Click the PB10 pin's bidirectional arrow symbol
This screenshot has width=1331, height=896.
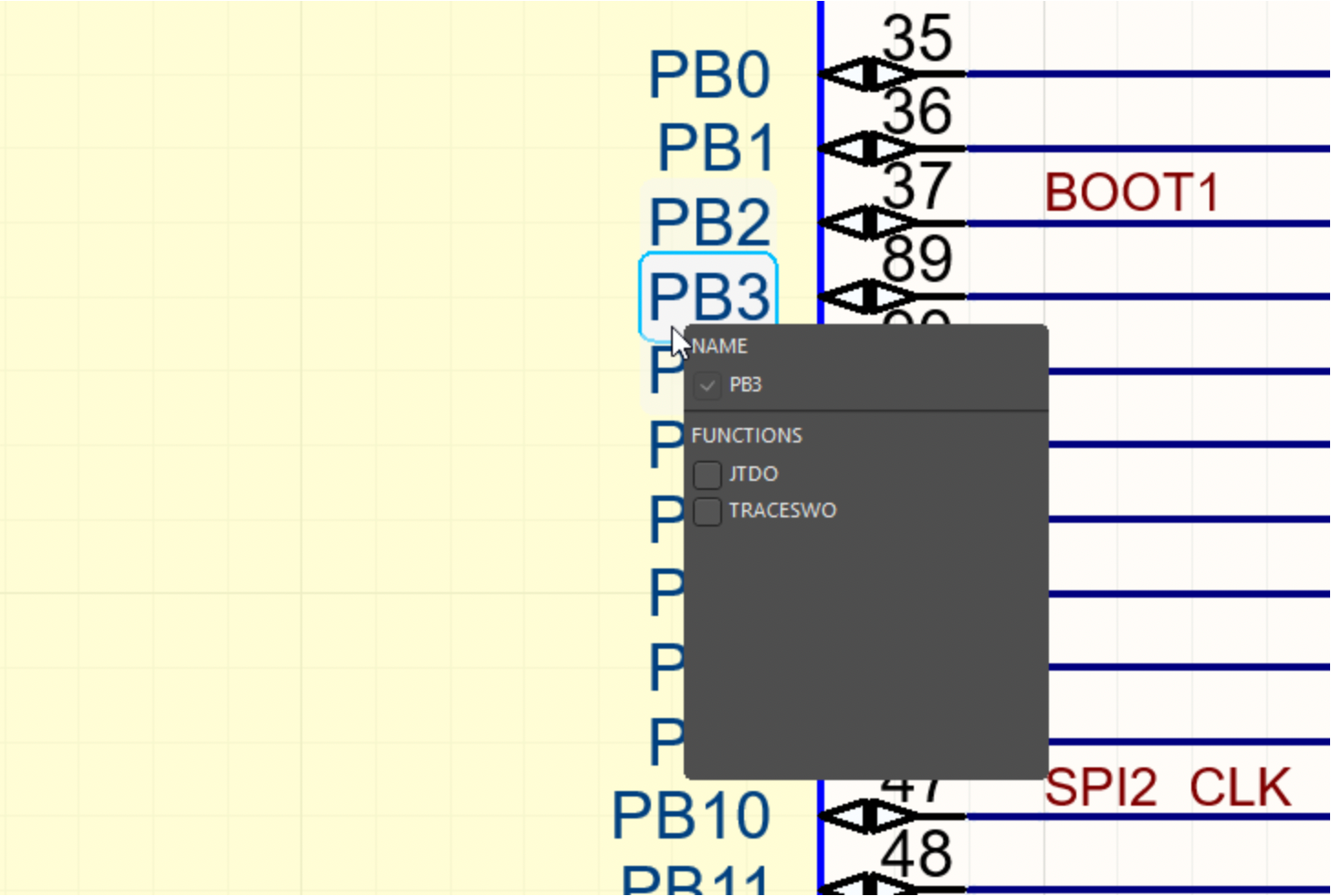[x=867, y=816]
